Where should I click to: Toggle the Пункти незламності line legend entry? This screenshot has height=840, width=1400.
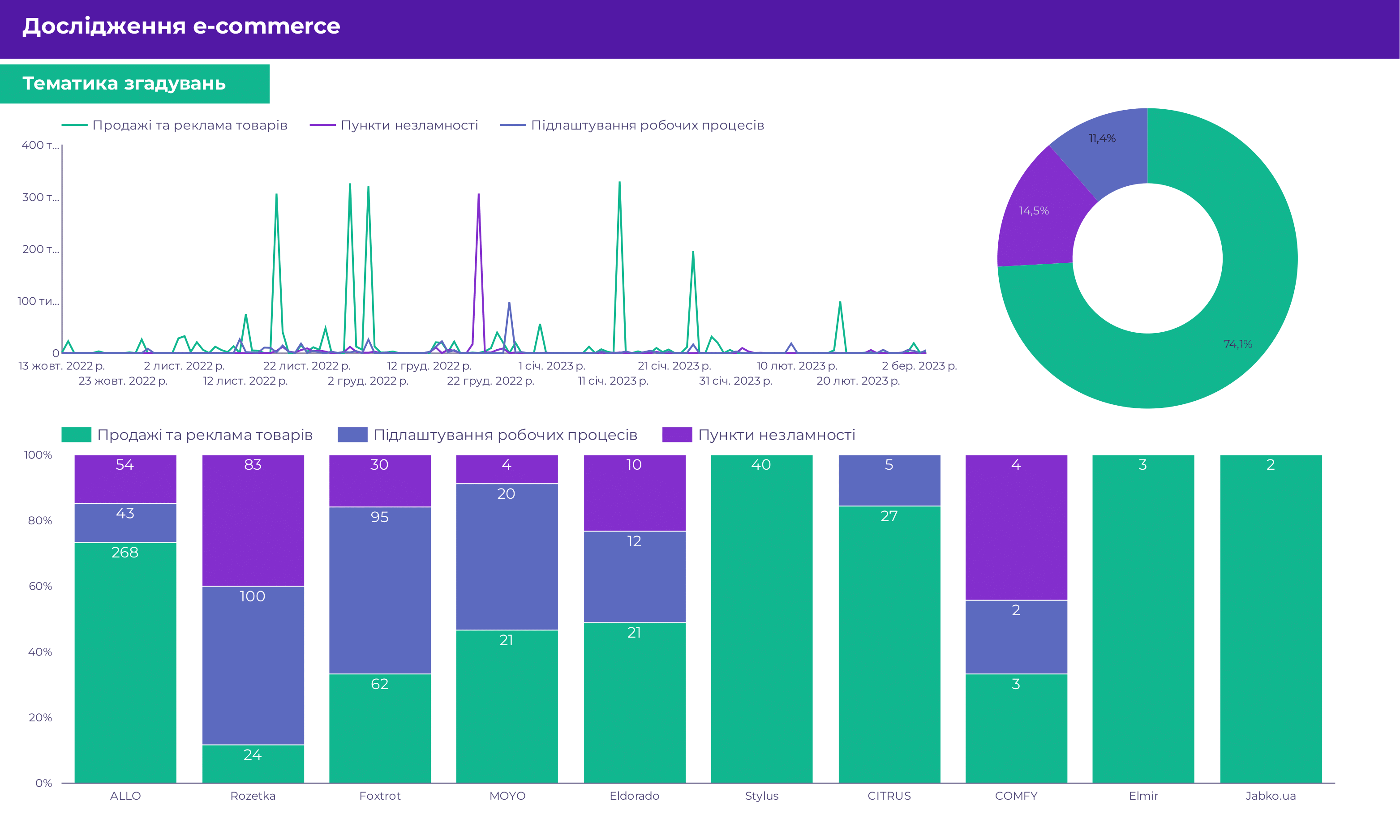(409, 125)
